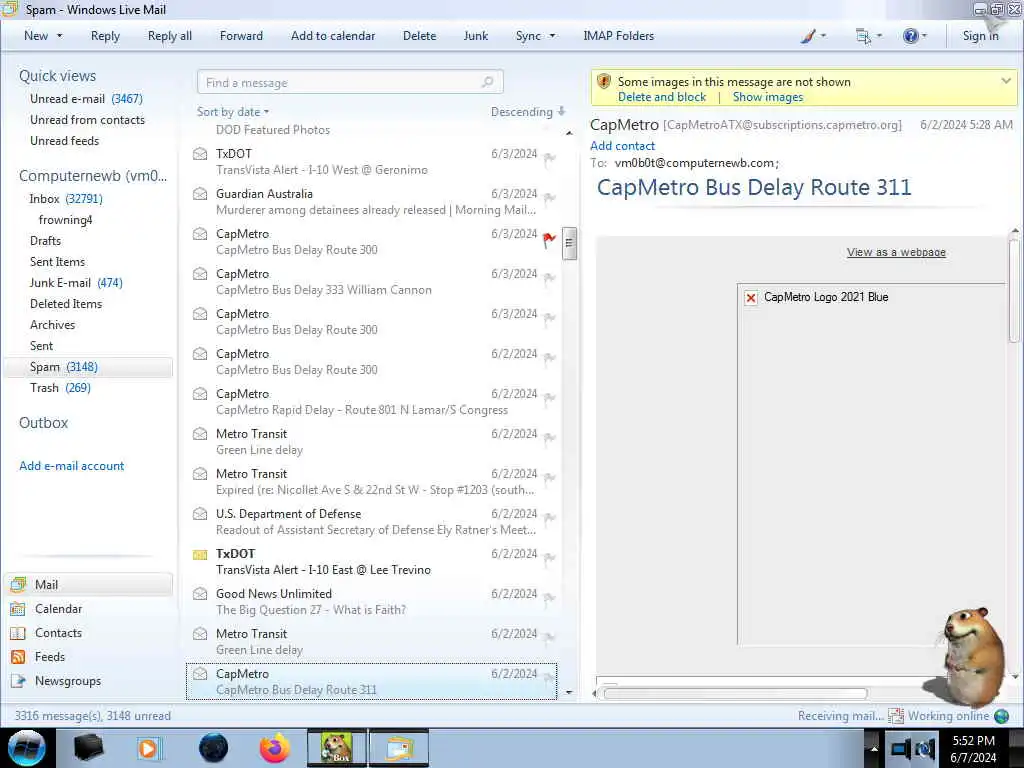Click the broken image icon for CapMetro Logo

point(751,298)
